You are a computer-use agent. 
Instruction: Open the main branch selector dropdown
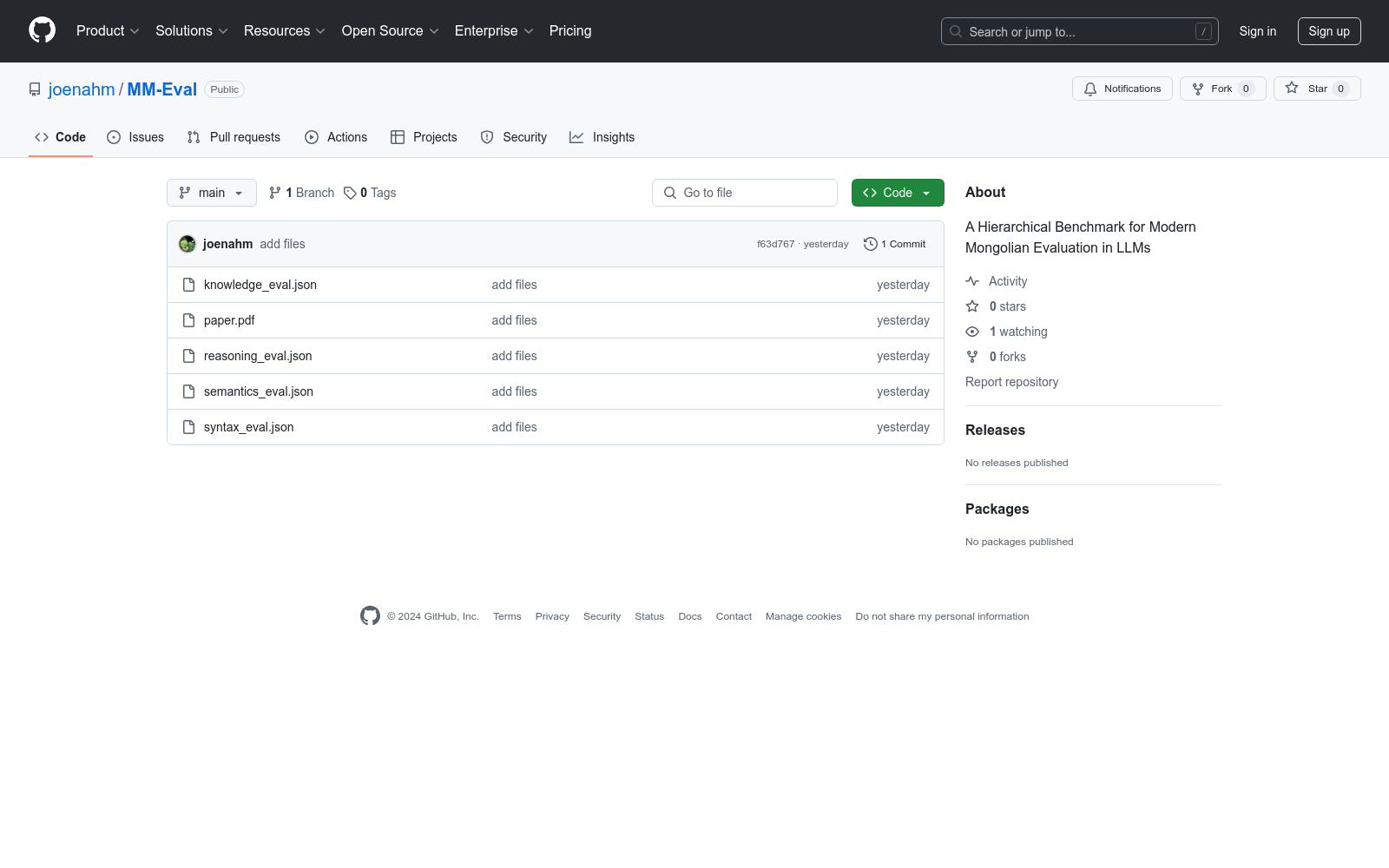pyautogui.click(x=212, y=193)
